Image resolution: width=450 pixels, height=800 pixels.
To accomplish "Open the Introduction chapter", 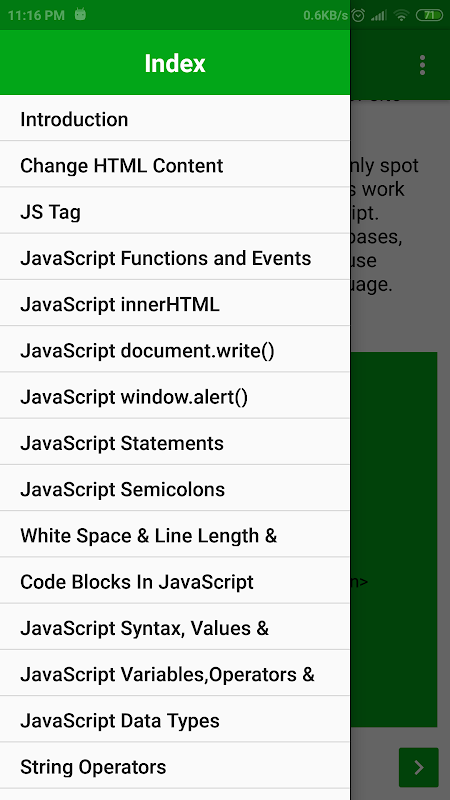I will coord(175,119).
